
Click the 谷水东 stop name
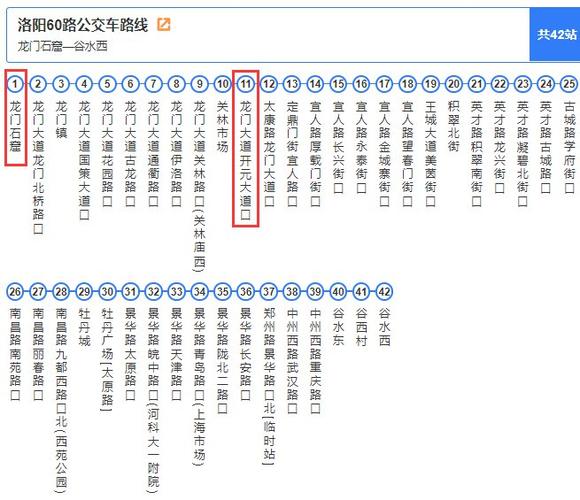[x=338, y=327]
